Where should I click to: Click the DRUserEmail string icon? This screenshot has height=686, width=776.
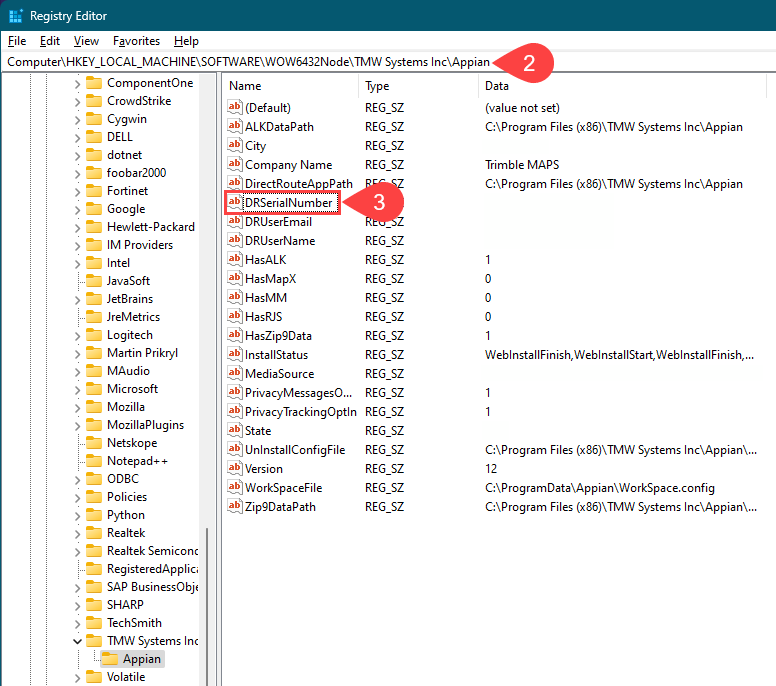click(x=235, y=221)
